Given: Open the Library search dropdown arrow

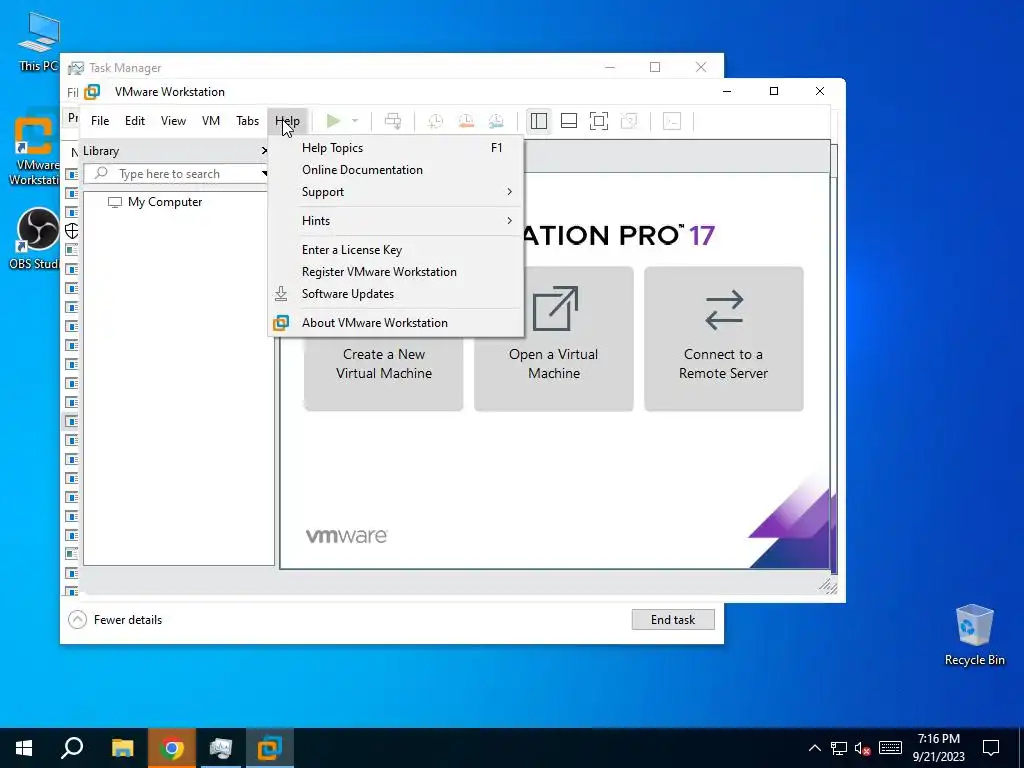Looking at the screenshot, I should (x=264, y=174).
